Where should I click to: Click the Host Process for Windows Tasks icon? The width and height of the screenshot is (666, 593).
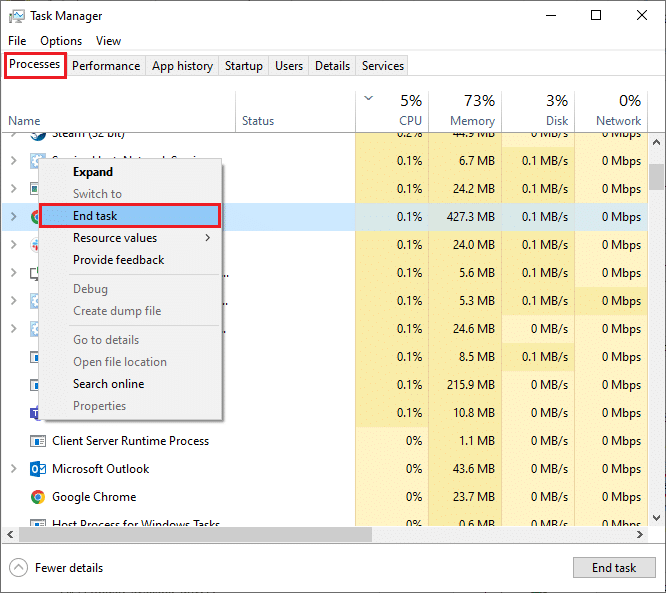click(x=38, y=523)
